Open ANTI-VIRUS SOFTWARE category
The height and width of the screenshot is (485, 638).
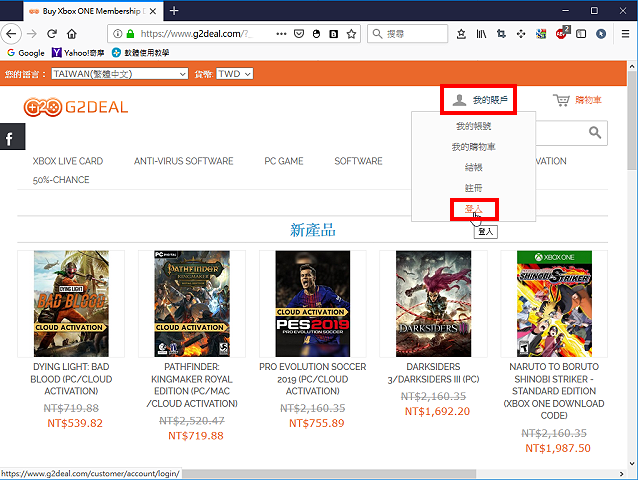pyautogui.click(x=184, y=161)
